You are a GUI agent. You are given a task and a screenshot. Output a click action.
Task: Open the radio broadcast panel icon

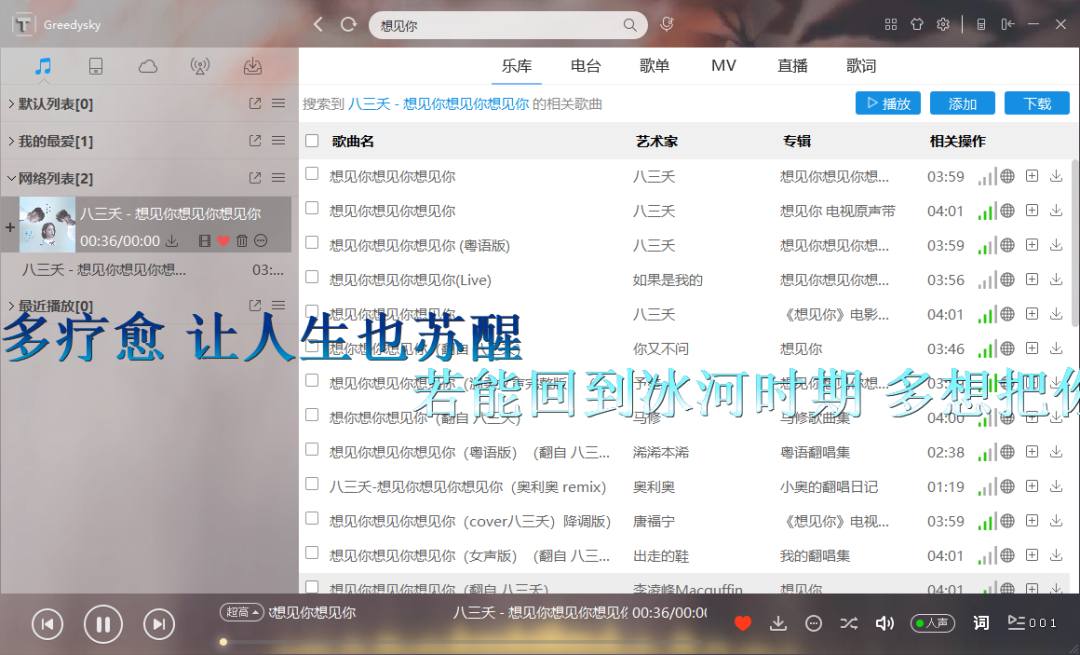click(200, 66)
